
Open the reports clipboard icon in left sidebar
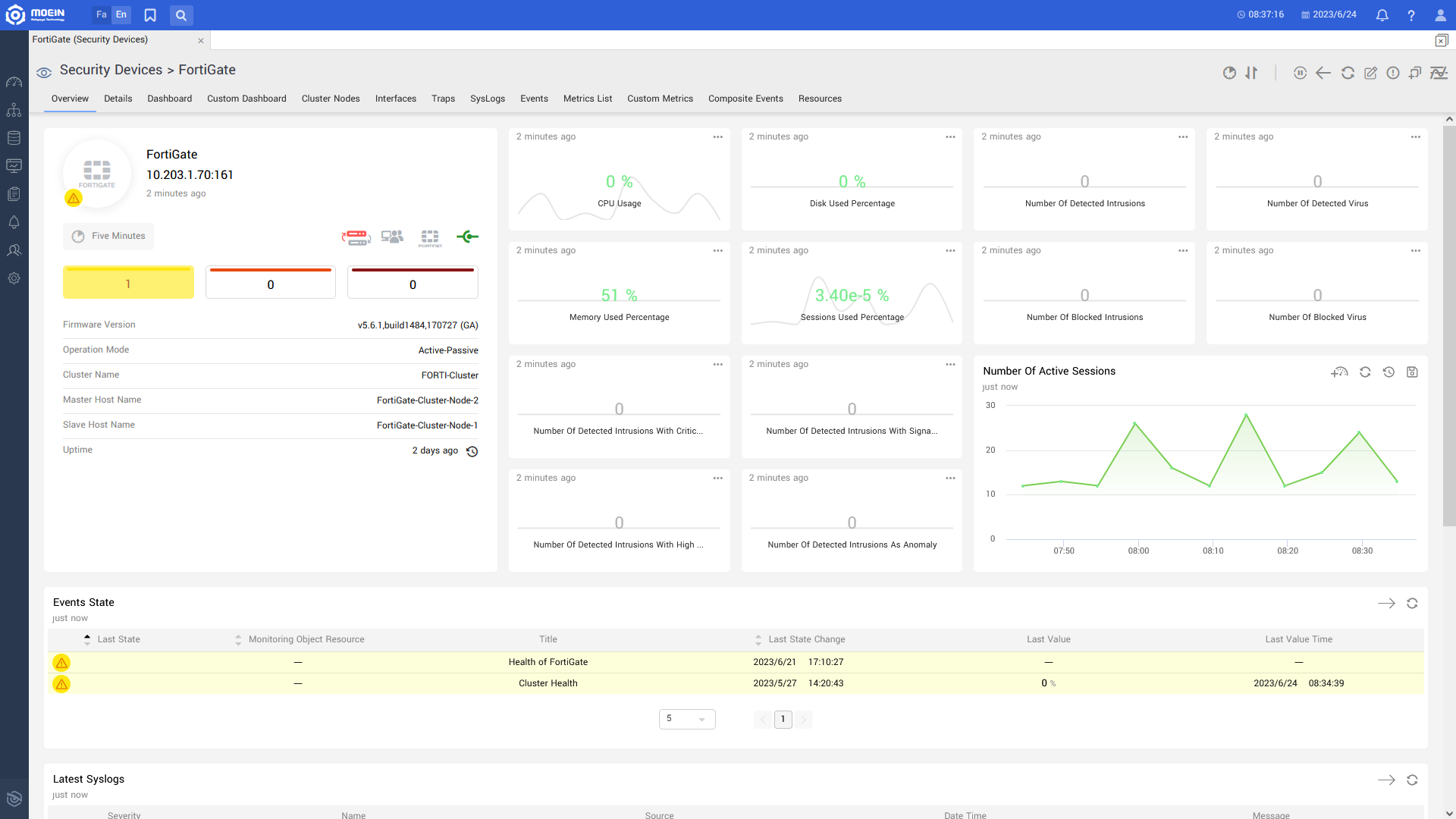point(14,194)
